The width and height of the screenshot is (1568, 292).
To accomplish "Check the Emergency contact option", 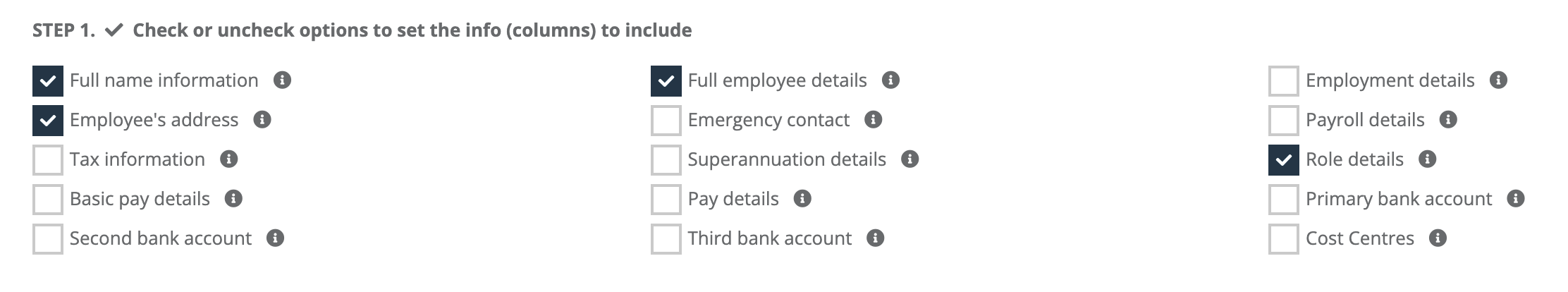I will [666, 121].
